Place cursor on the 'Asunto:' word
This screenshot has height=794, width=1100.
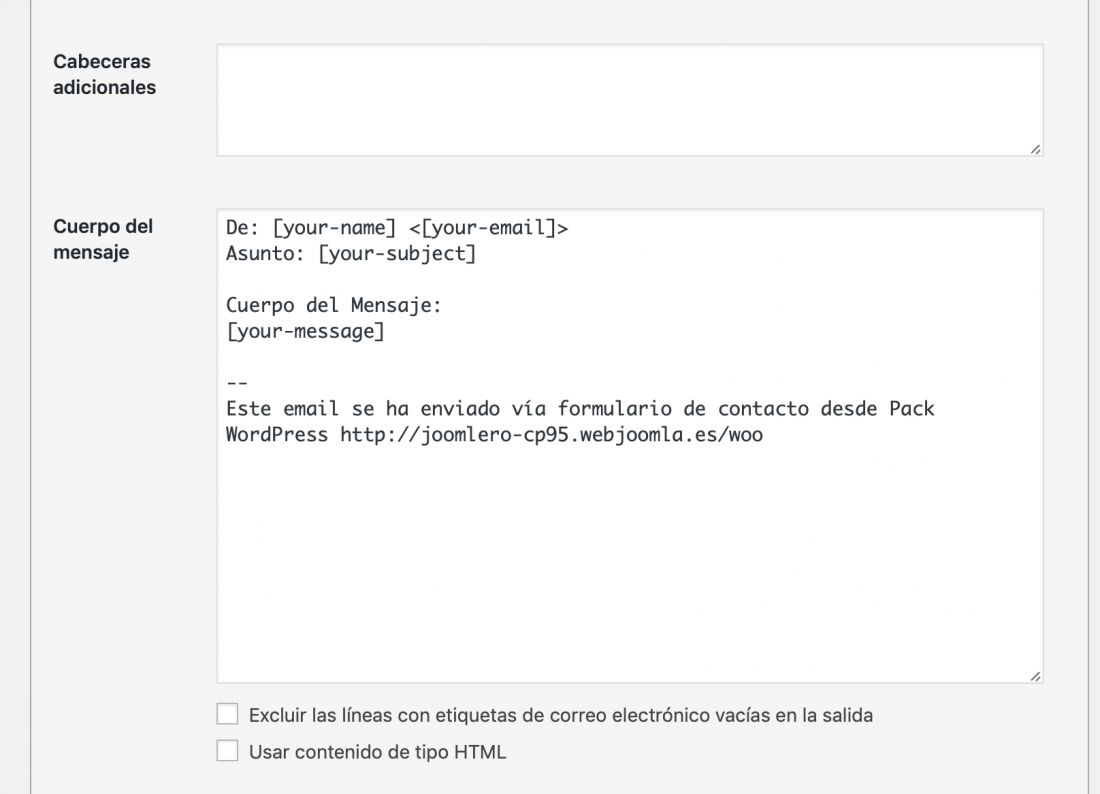click(265, 254)
